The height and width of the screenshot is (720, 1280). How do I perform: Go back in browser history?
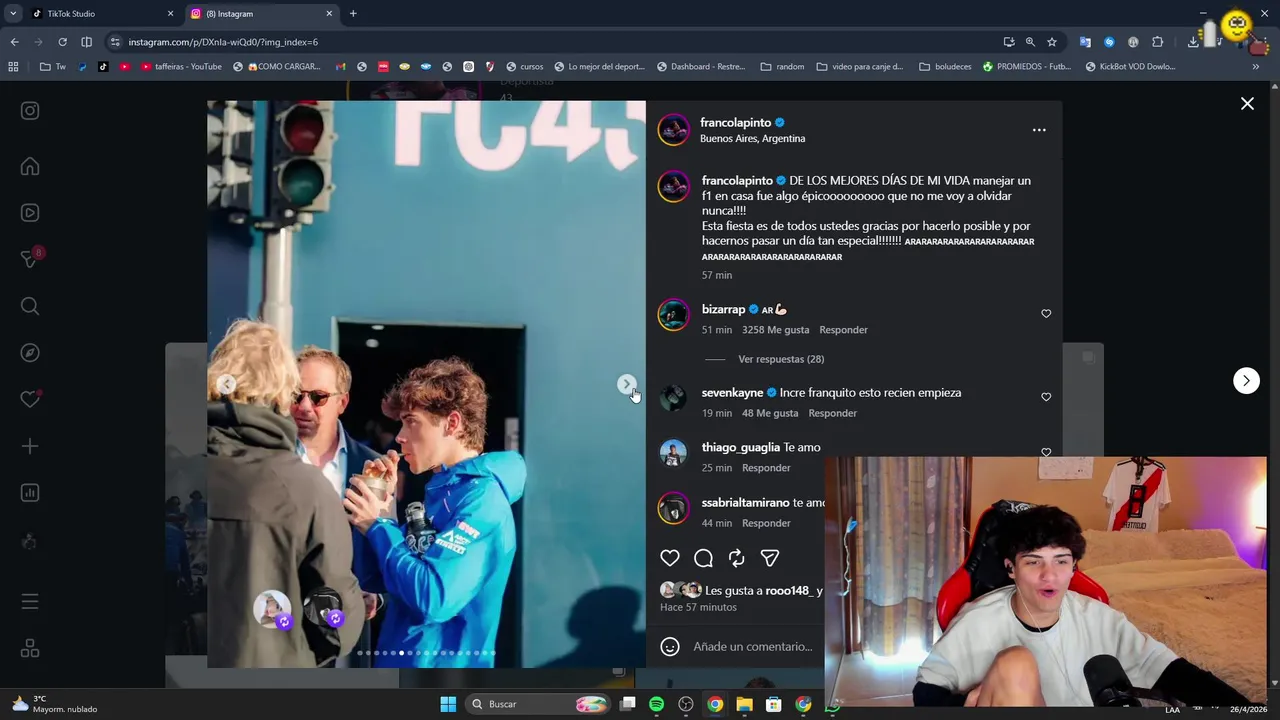pyautogui.click(x=14, y=42)
